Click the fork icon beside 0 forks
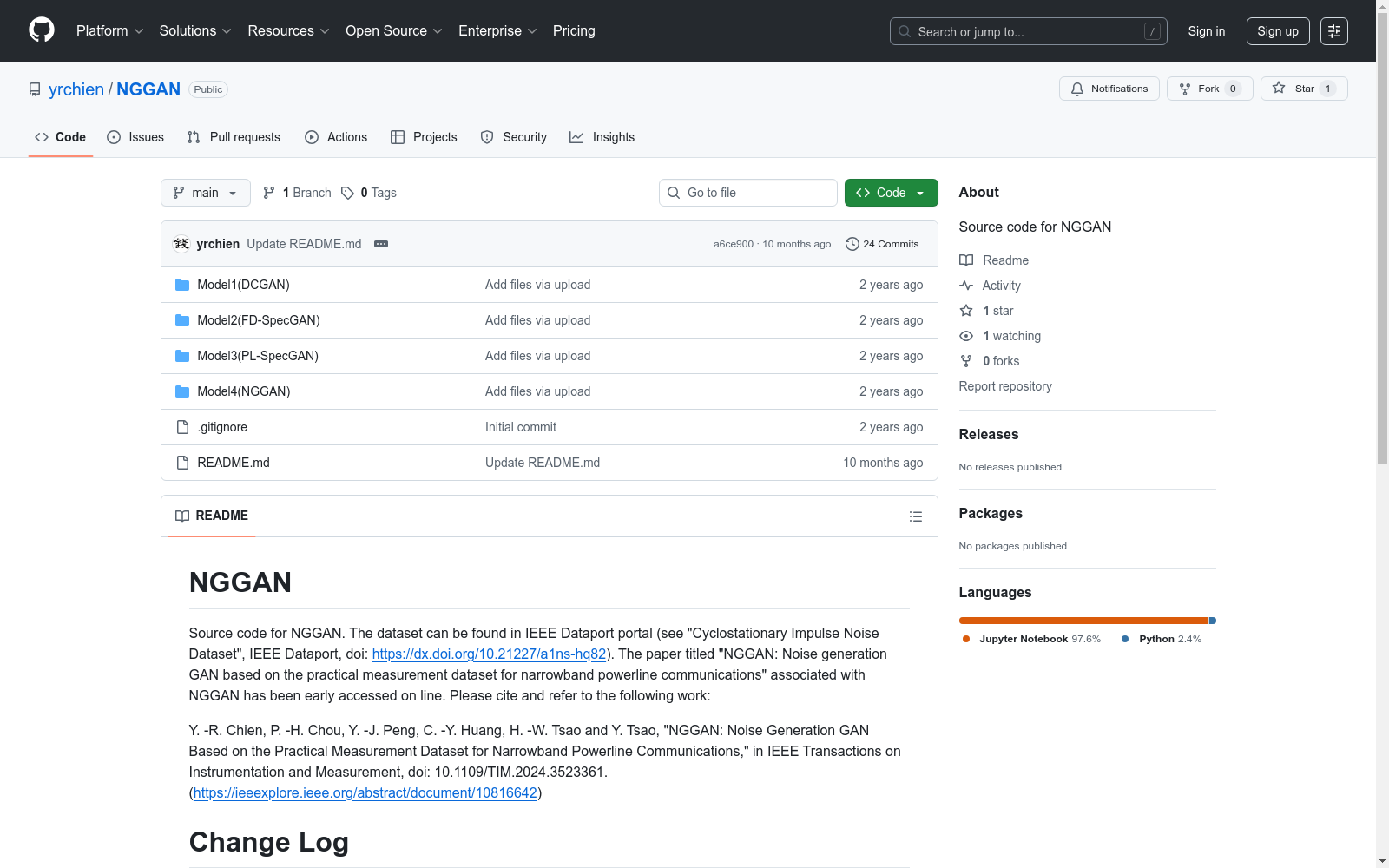The height and width of the screenshot is (868, 1389). point(966,361)
